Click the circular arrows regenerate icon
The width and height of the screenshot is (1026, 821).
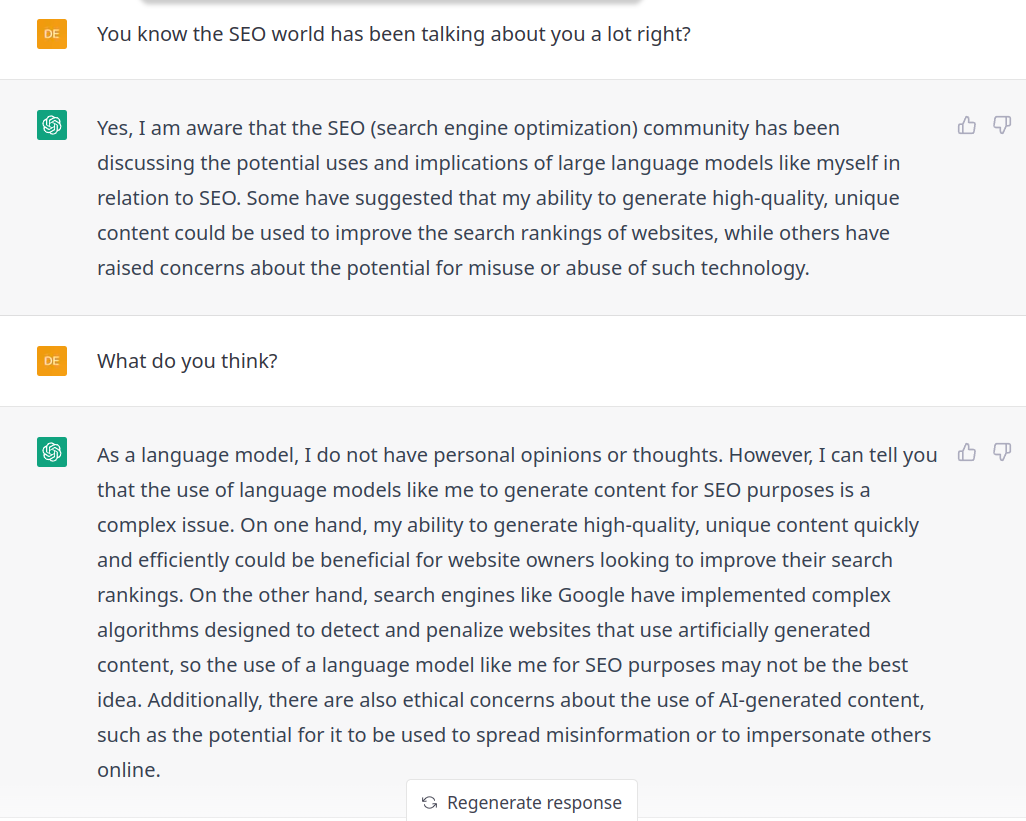[430, 803]
